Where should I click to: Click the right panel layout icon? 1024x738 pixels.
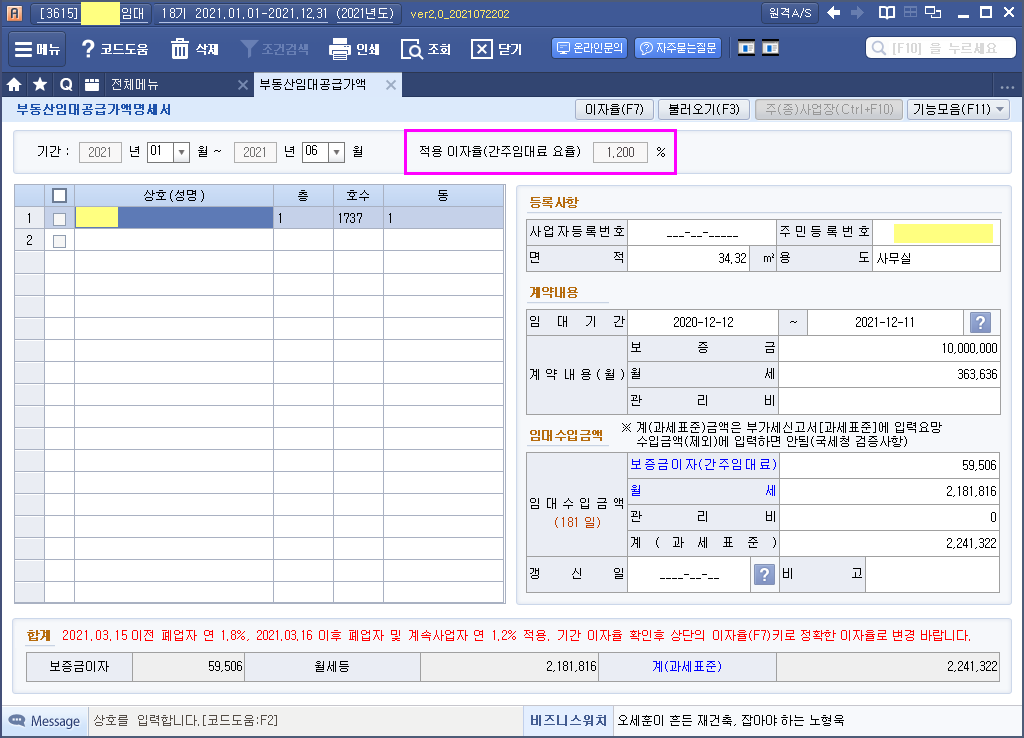(x=771, y=48)
